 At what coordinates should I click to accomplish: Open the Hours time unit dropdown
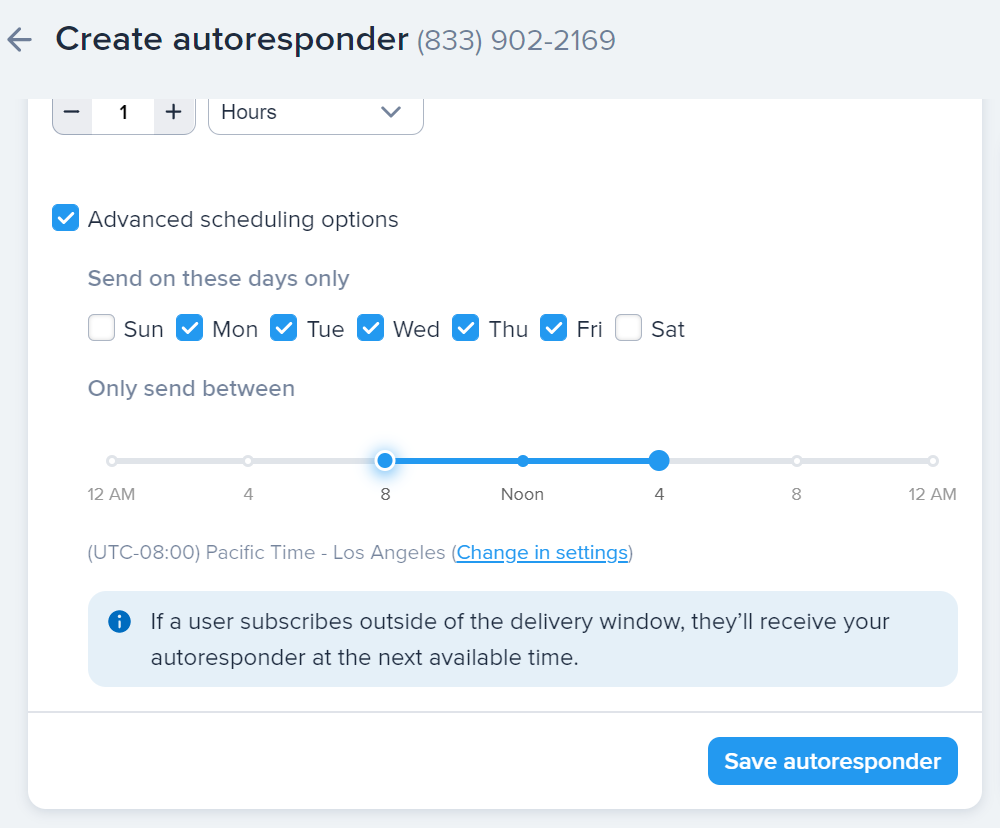point(315,112)
